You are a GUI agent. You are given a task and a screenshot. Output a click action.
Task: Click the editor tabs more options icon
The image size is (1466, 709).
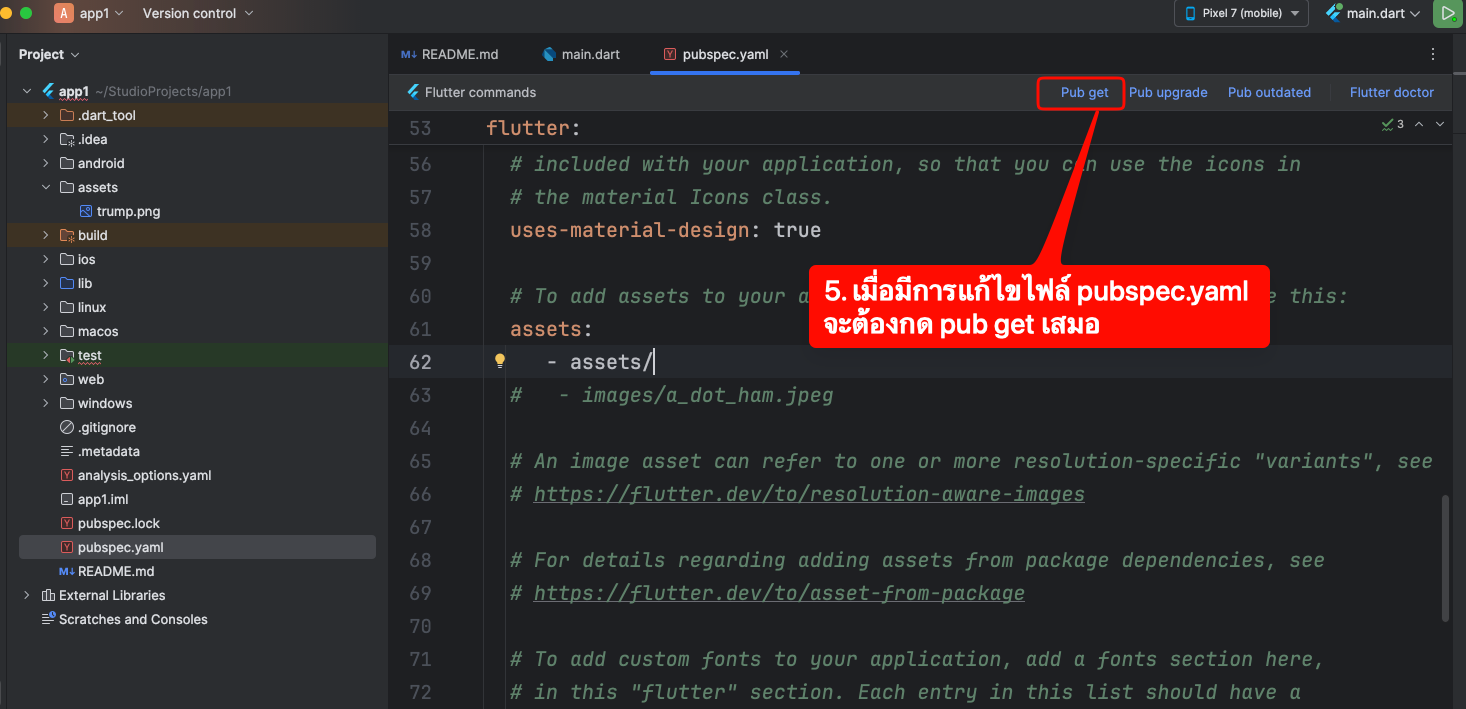(1433, 54)
